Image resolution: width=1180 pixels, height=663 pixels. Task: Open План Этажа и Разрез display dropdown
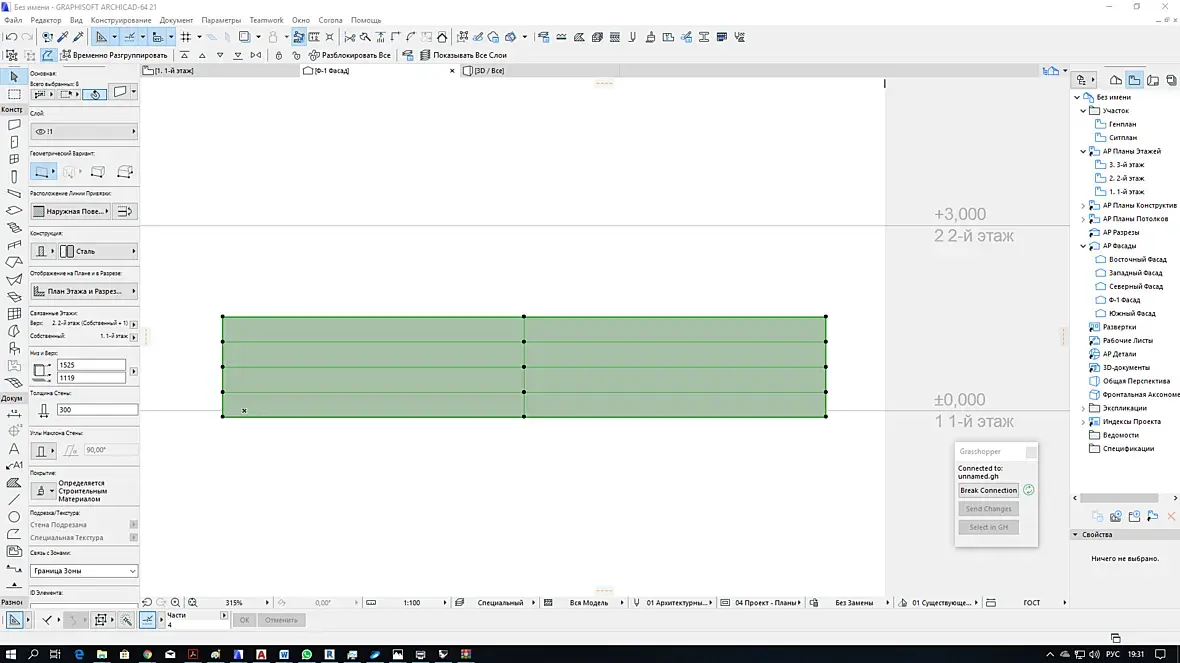click(x=84, y=291)
